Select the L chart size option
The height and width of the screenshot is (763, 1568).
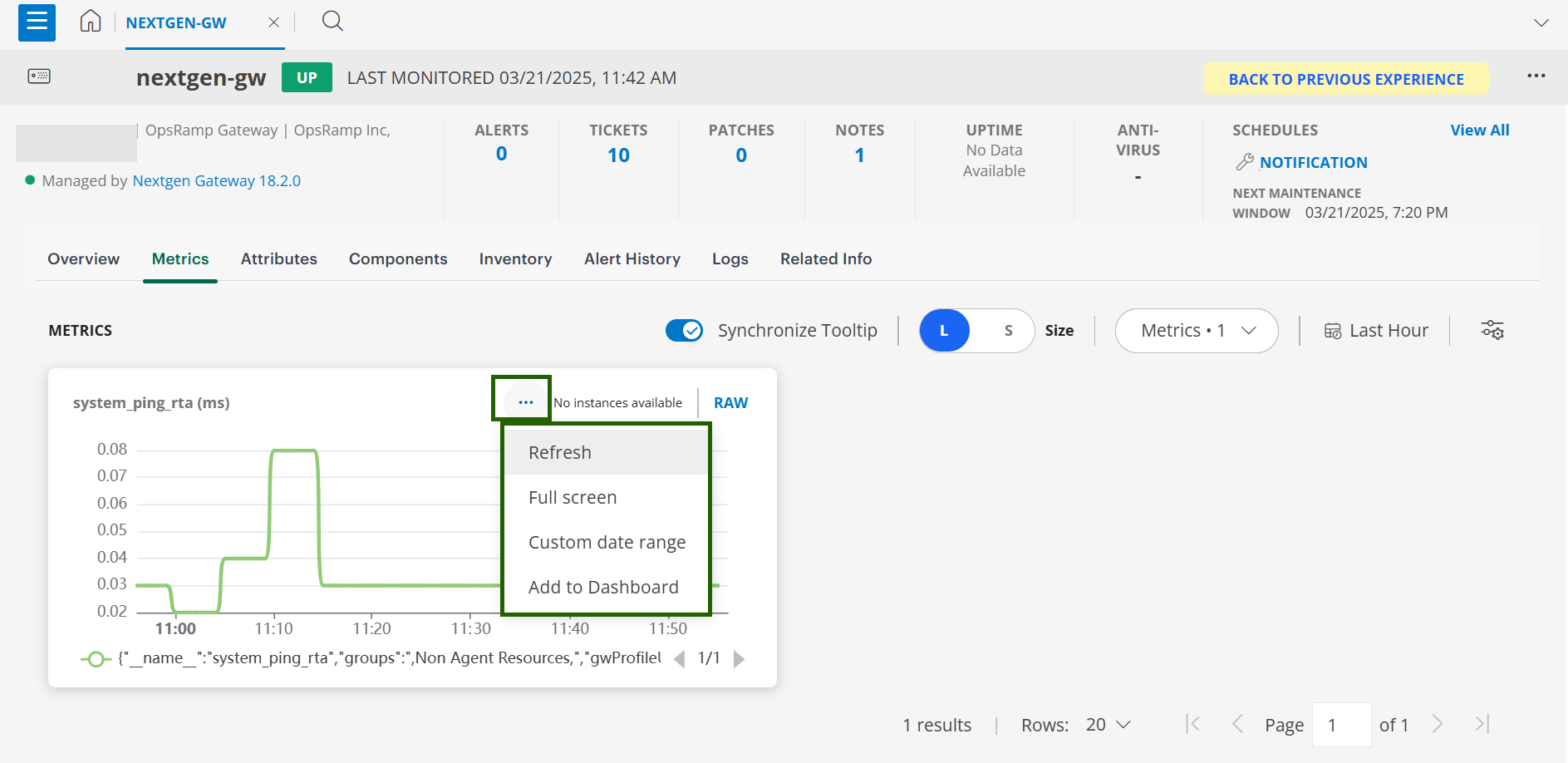click(x=944, y=331)
